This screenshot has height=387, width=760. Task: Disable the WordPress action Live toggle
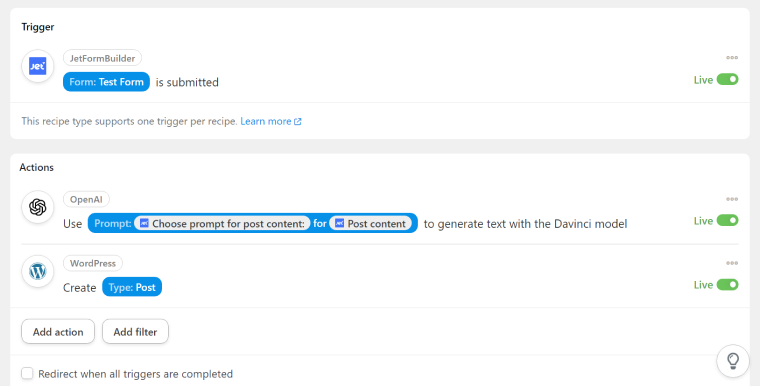pyautogui.click(x=728, y=285)
